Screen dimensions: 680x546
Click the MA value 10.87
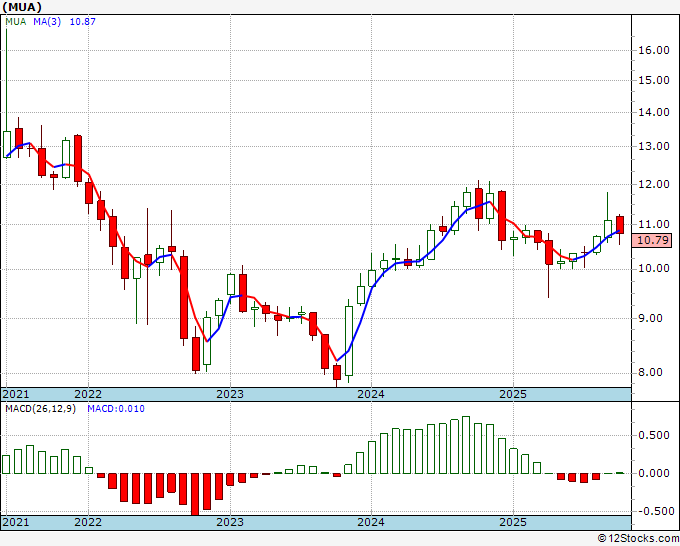(x=83, y=22)
